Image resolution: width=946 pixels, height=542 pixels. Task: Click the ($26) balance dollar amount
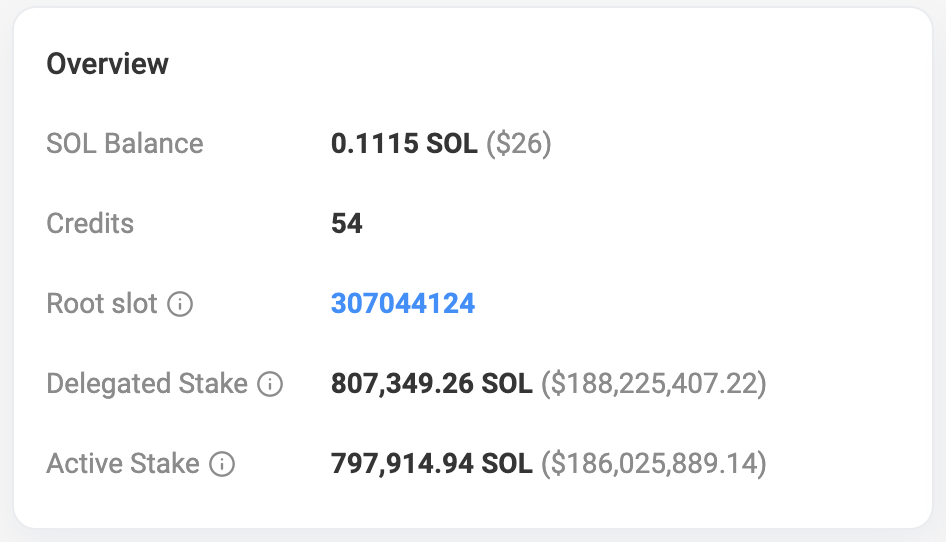coord(519,144)
